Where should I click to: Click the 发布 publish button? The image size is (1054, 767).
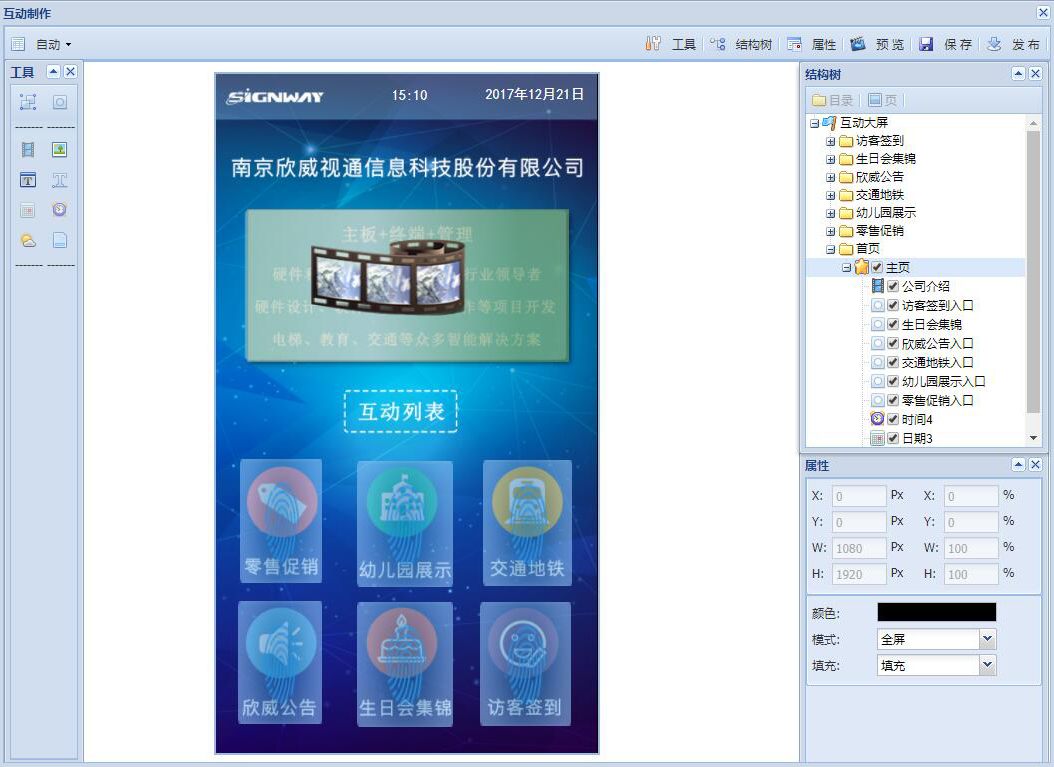tap(1014, 45)
